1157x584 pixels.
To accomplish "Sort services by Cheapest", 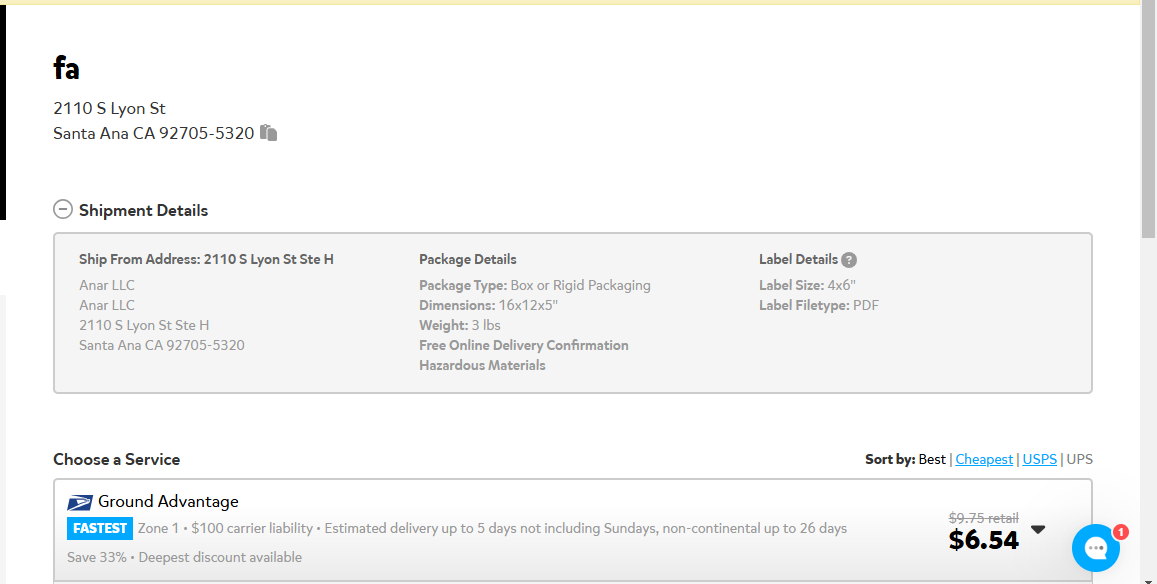I will tap(984, 459).
